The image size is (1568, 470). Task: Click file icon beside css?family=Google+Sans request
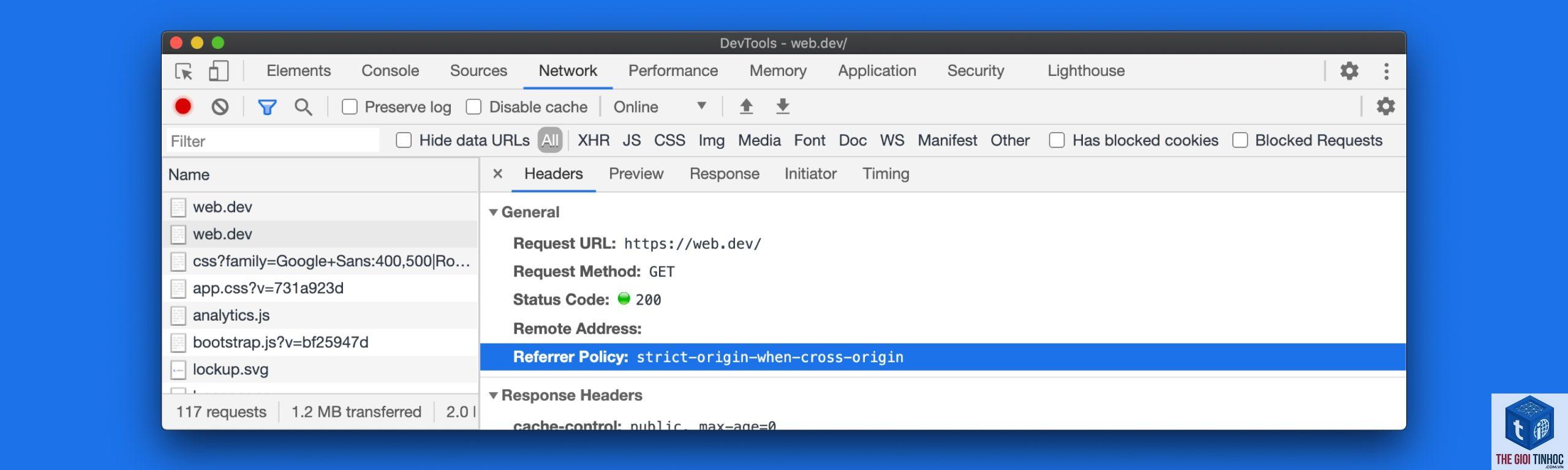point(178,262)
